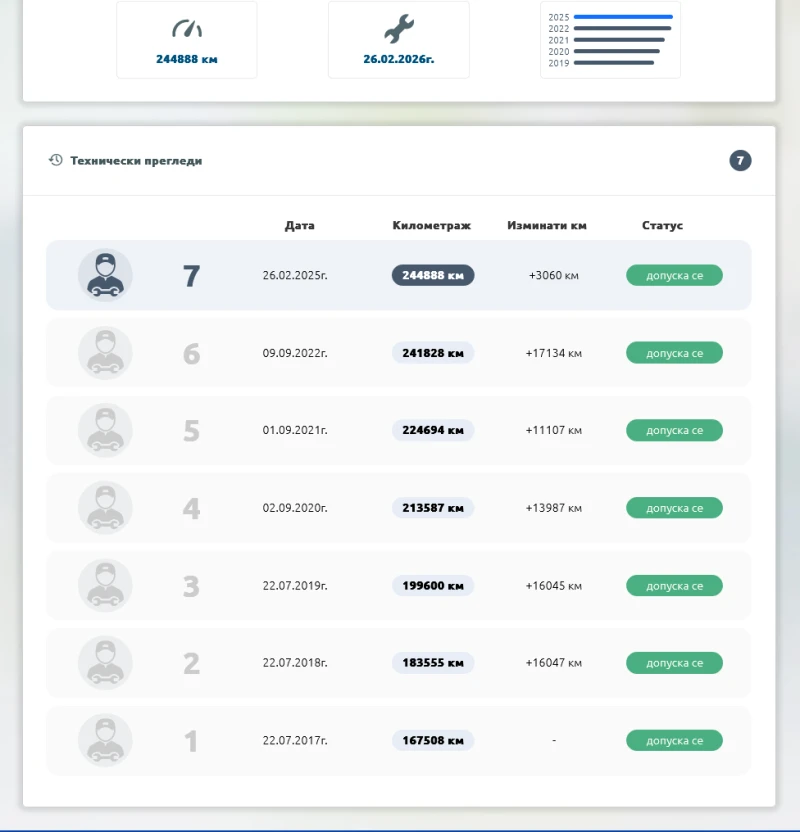Image resolution: width=800 pixels, height=832 pixels.
Task: Open the yearly bar chart thumbnail 2019-2025
Action: coord(610,40)
